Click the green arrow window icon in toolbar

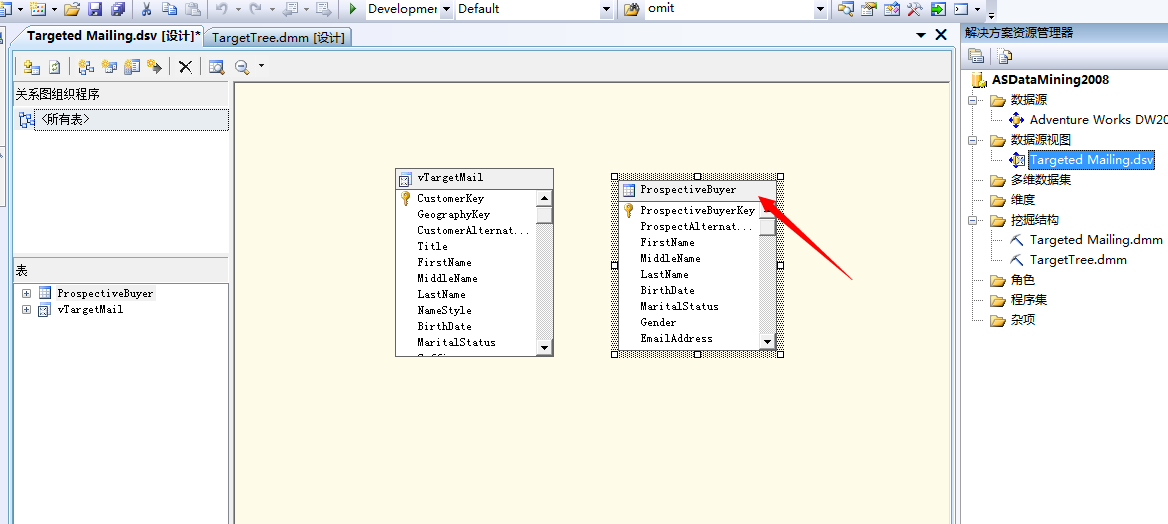(938, 9)
